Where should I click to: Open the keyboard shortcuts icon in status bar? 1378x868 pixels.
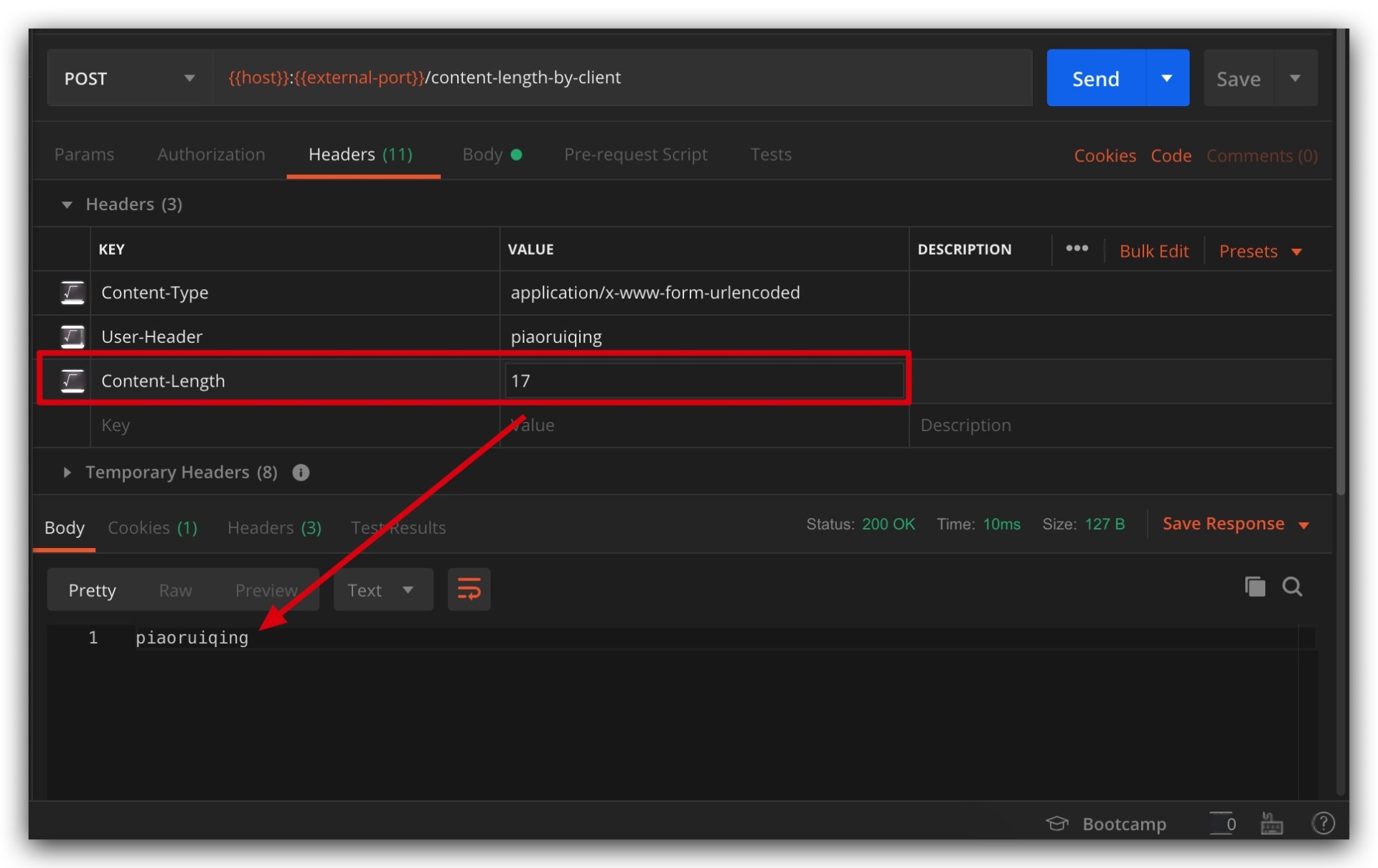[x=1271, y=824]
